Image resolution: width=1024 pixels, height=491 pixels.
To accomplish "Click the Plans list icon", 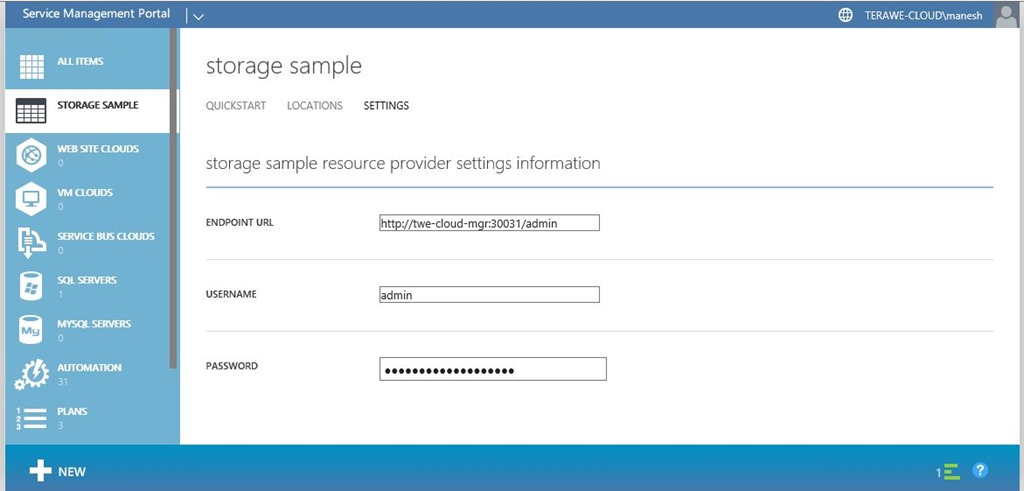I will [32, 418].
